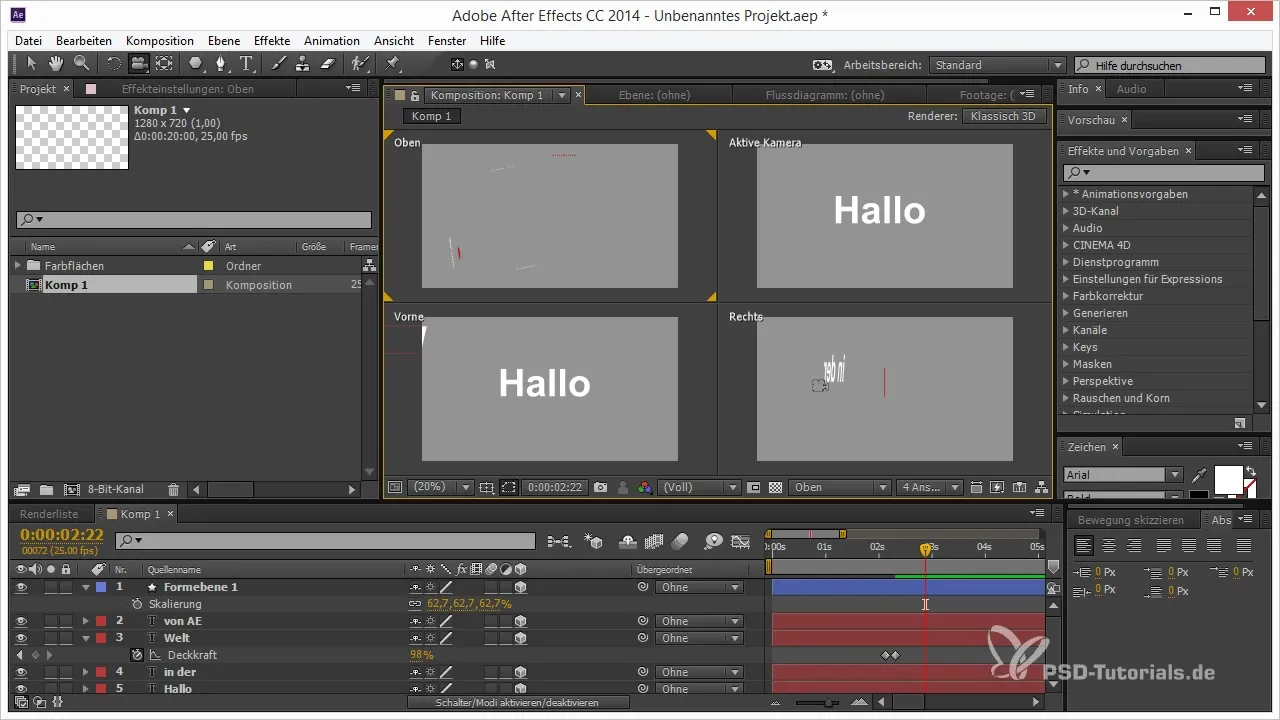
Task: Select the Puppet Pin tool
Action: tap(393, 64)
